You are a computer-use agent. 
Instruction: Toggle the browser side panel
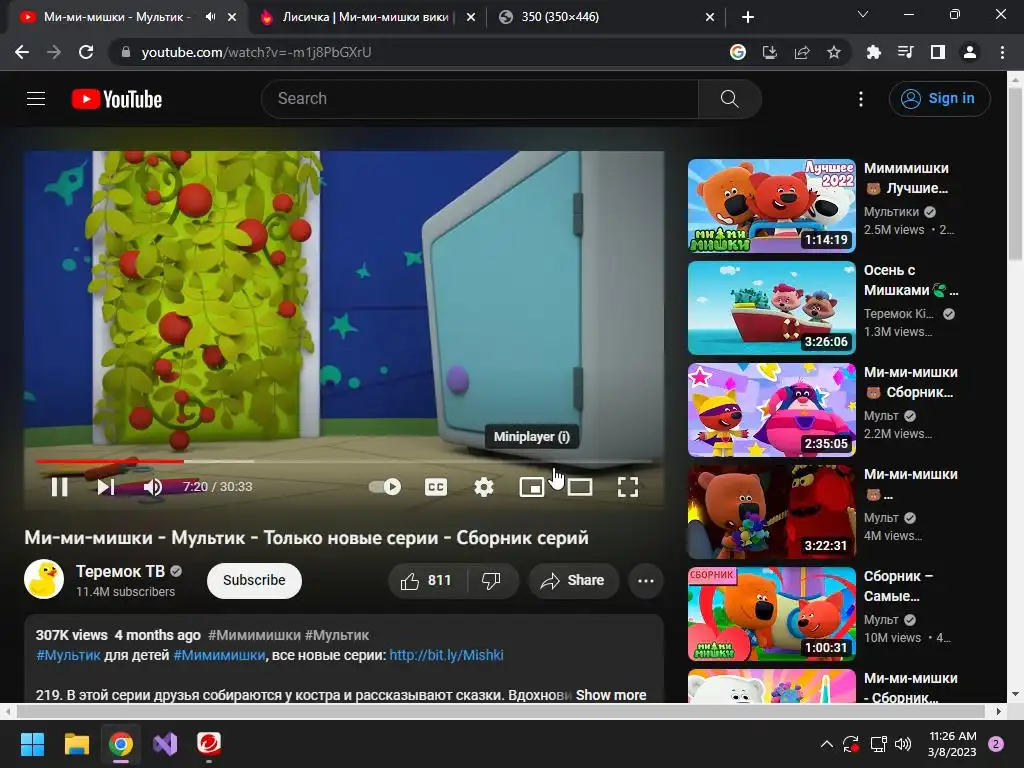click(x=938, y=52)
